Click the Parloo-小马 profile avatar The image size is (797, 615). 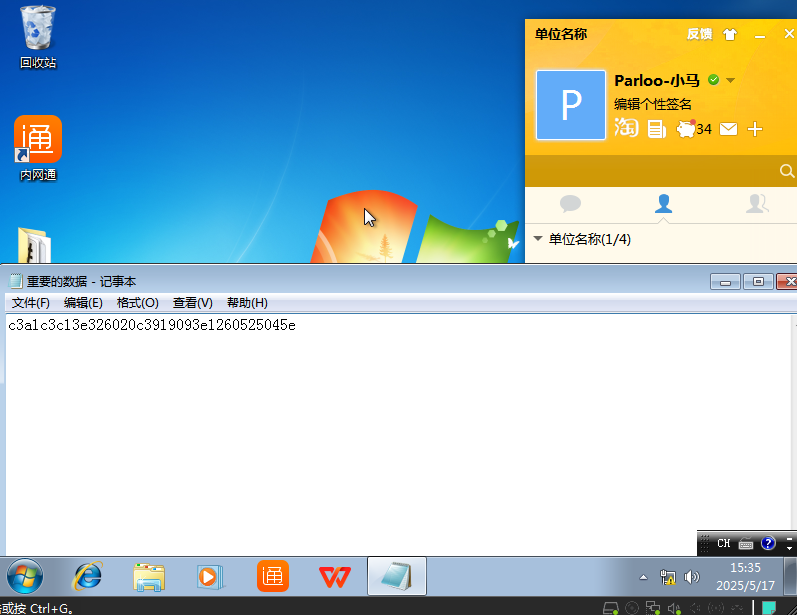571,105
